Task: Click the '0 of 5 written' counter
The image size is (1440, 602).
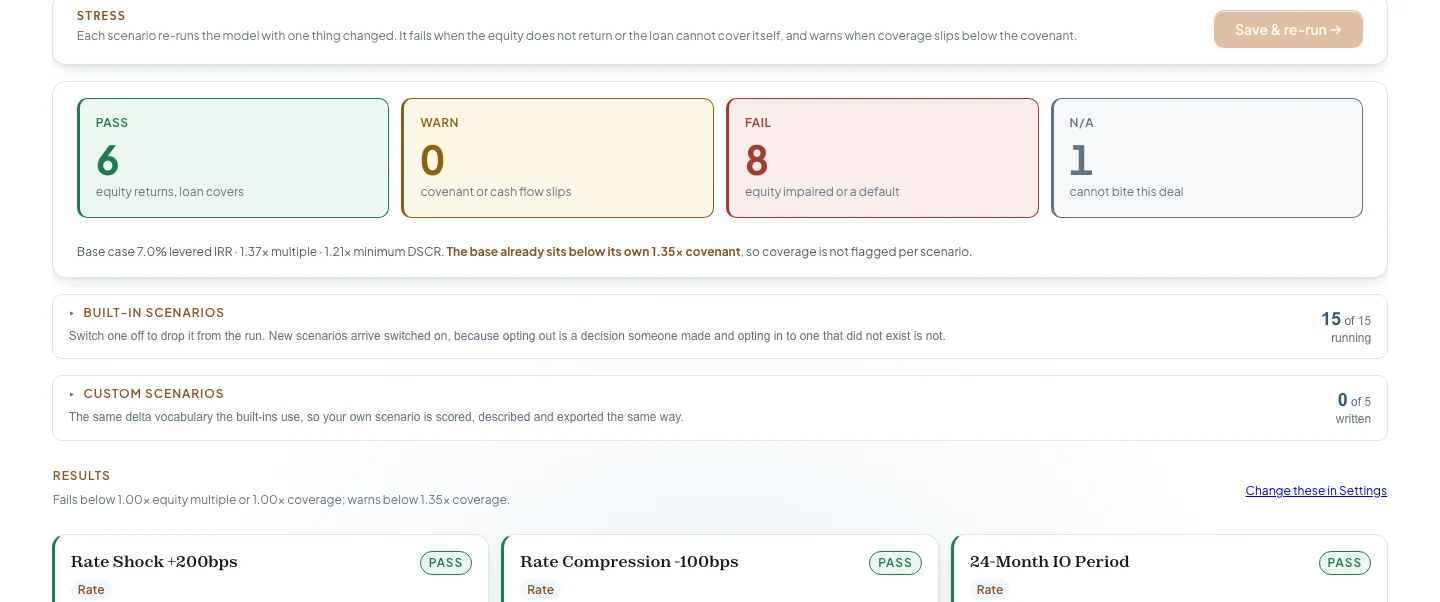Action: pyautogui.click(x=1353, y=409)
